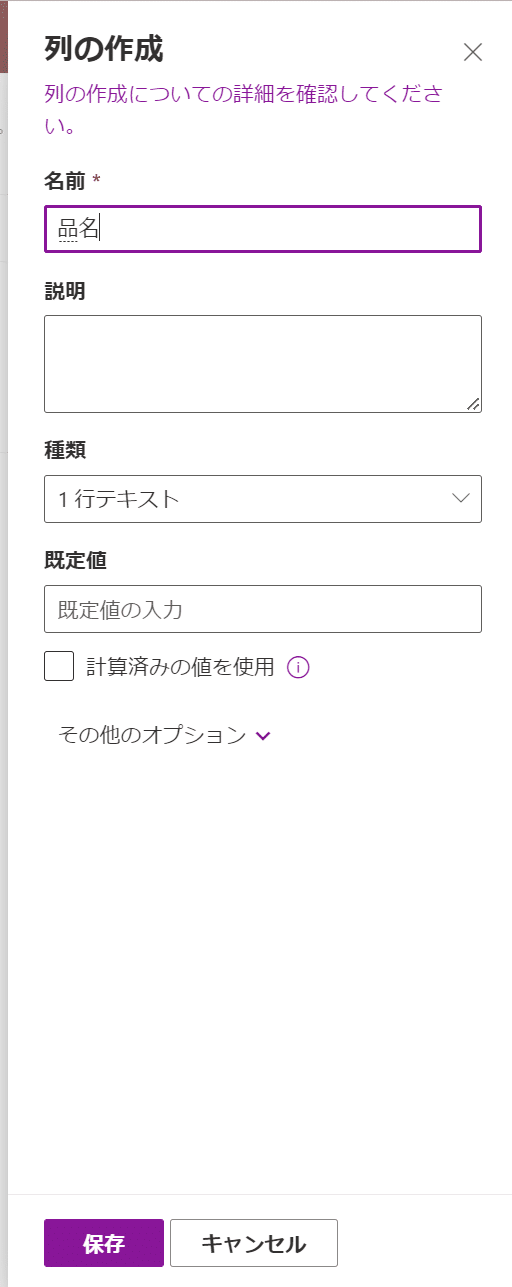Focus the 説明 description text area
The image size is (512, 1287).
(x=263, y=364)
